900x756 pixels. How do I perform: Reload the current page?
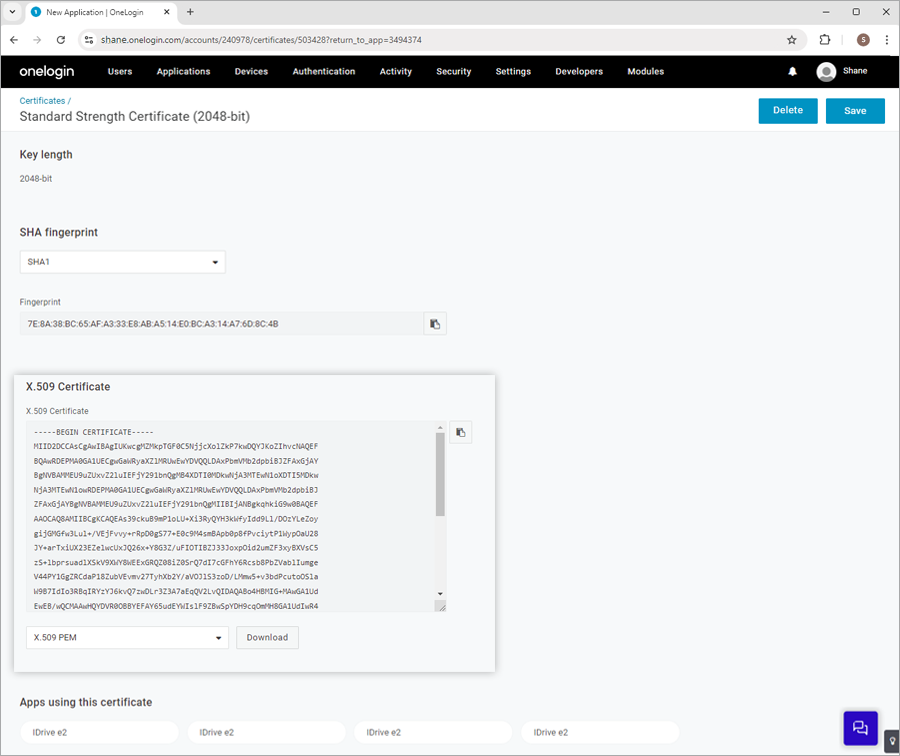[61, 40]
